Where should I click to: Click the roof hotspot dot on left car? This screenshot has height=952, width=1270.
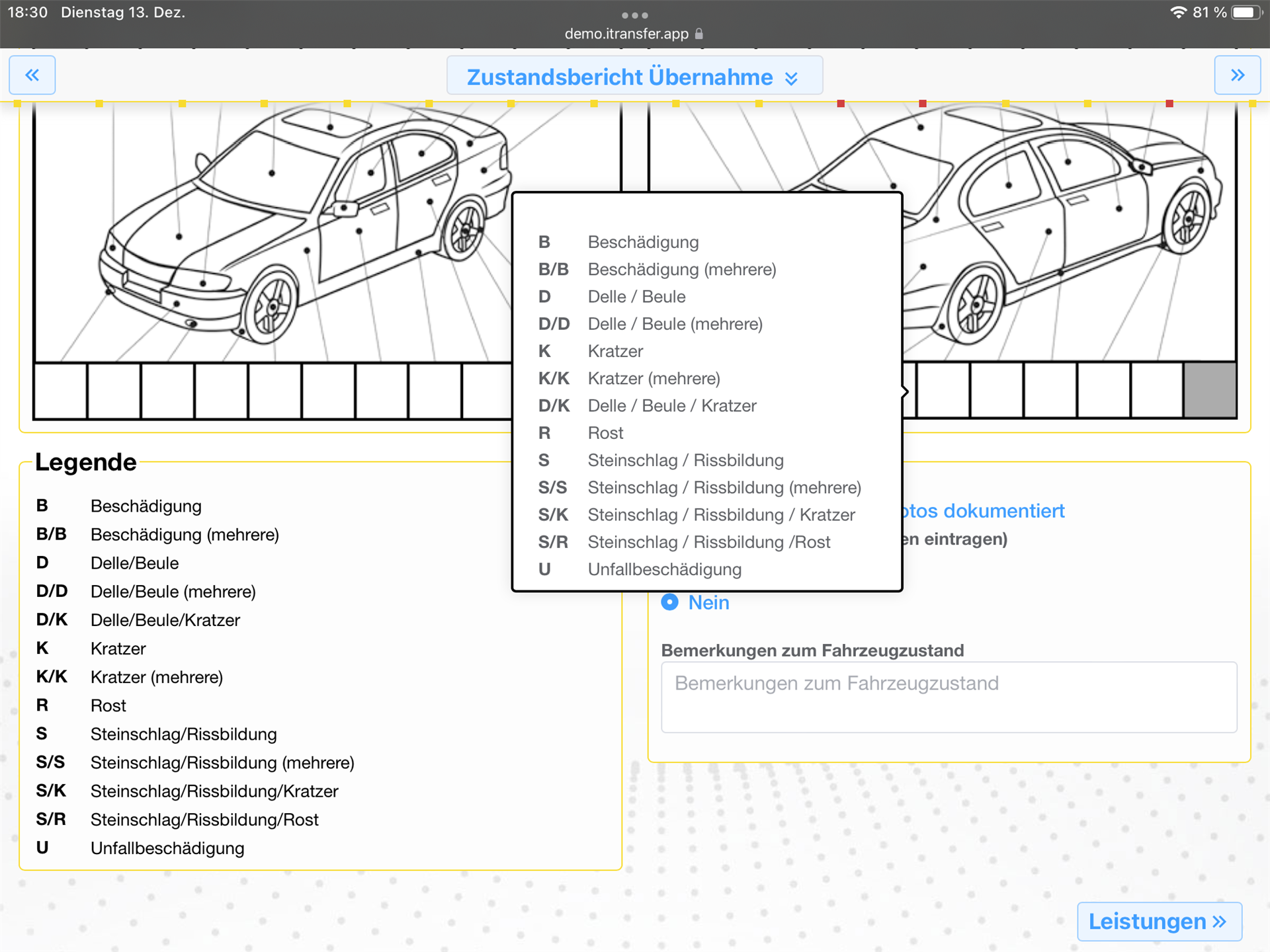click(x=330, y=127)
